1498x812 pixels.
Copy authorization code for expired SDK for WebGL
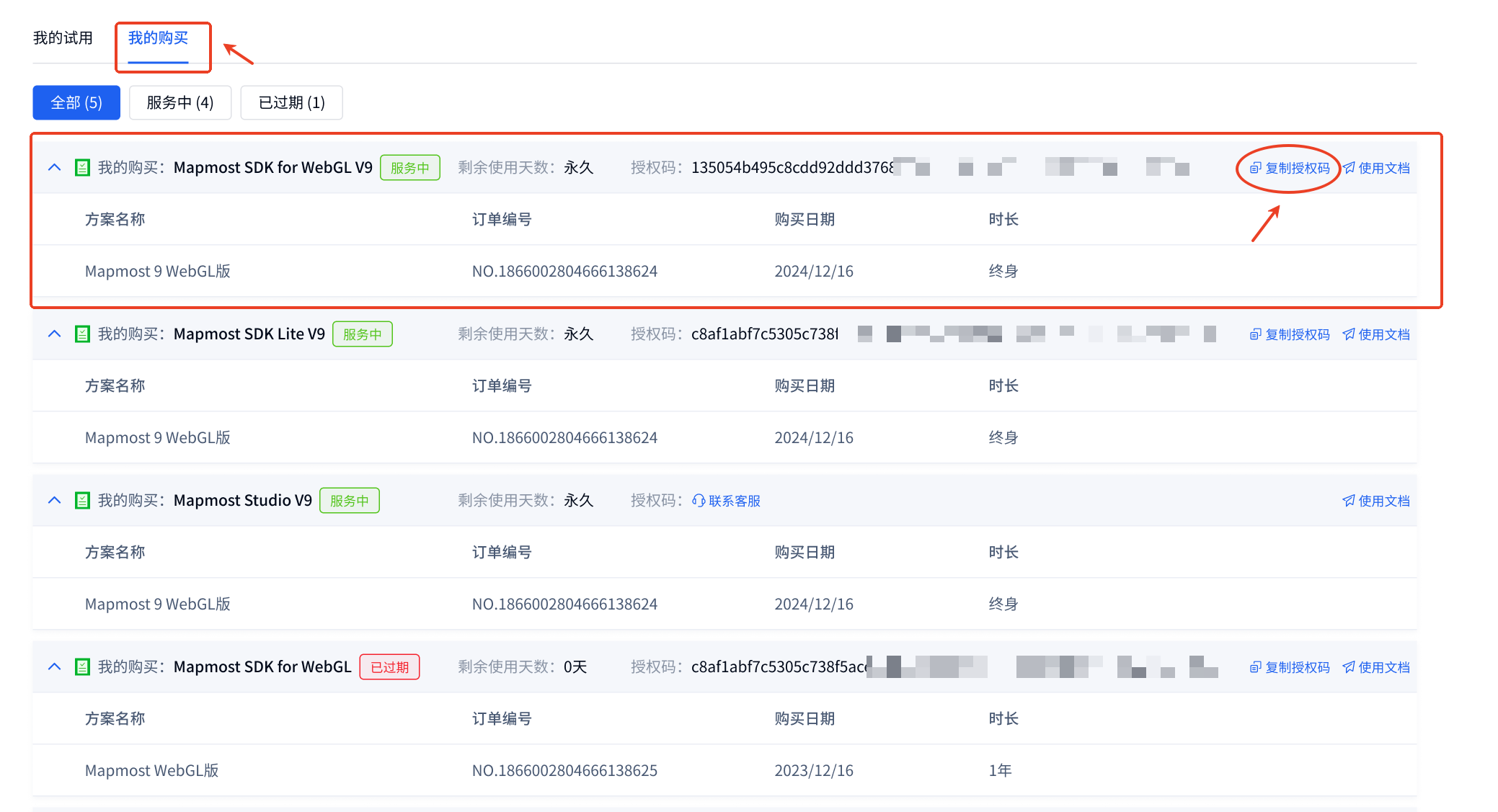(x=1290, y=667)
